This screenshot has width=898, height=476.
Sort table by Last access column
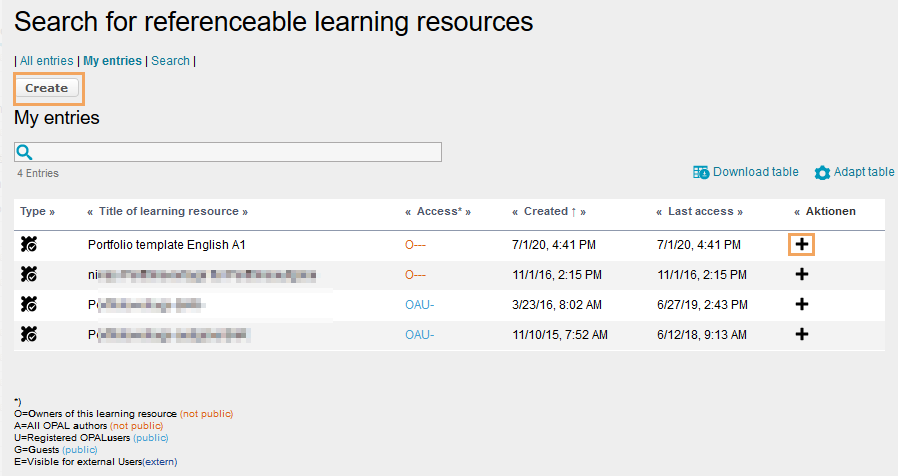tap(700, 212)
